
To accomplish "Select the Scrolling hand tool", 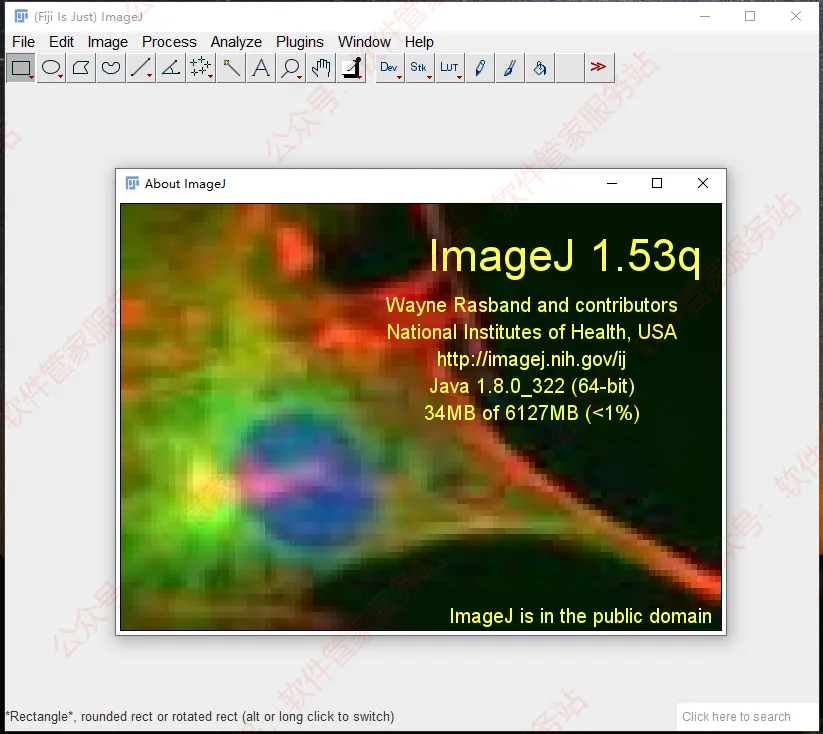I will click(x=321, y=68).
